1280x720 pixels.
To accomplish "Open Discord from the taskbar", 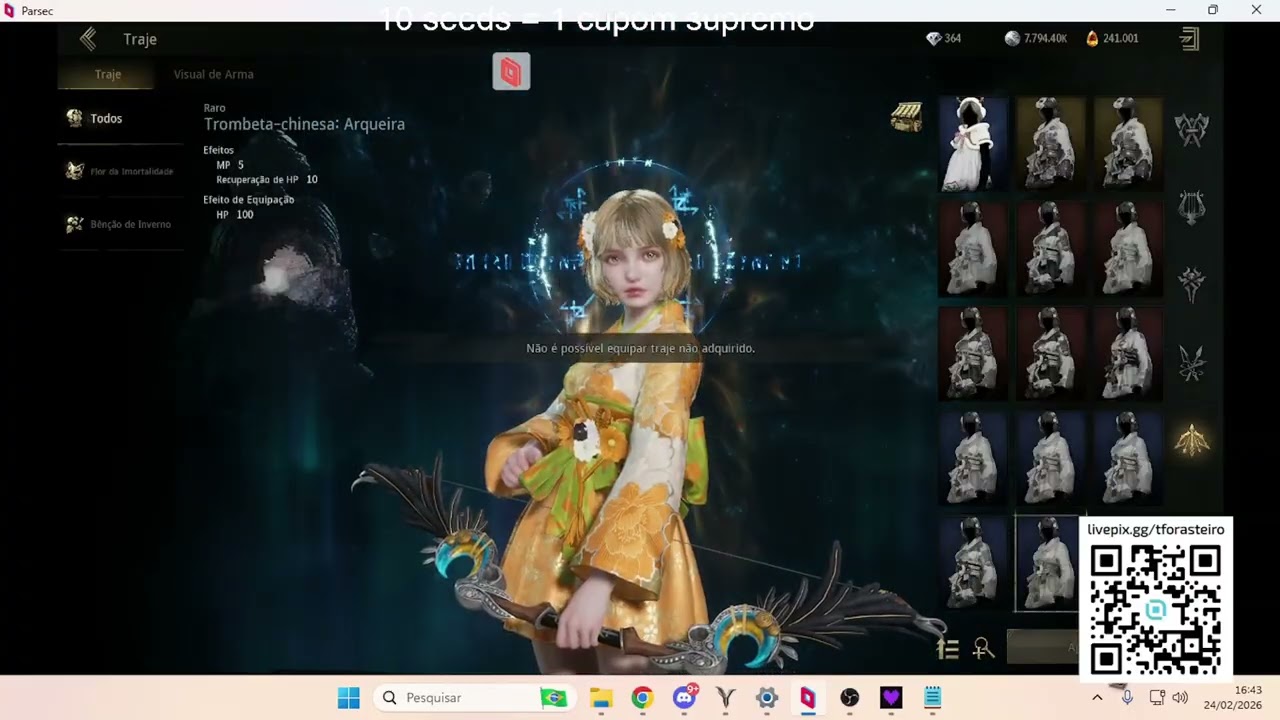I will pyautogui.click(x=685, y=698).
